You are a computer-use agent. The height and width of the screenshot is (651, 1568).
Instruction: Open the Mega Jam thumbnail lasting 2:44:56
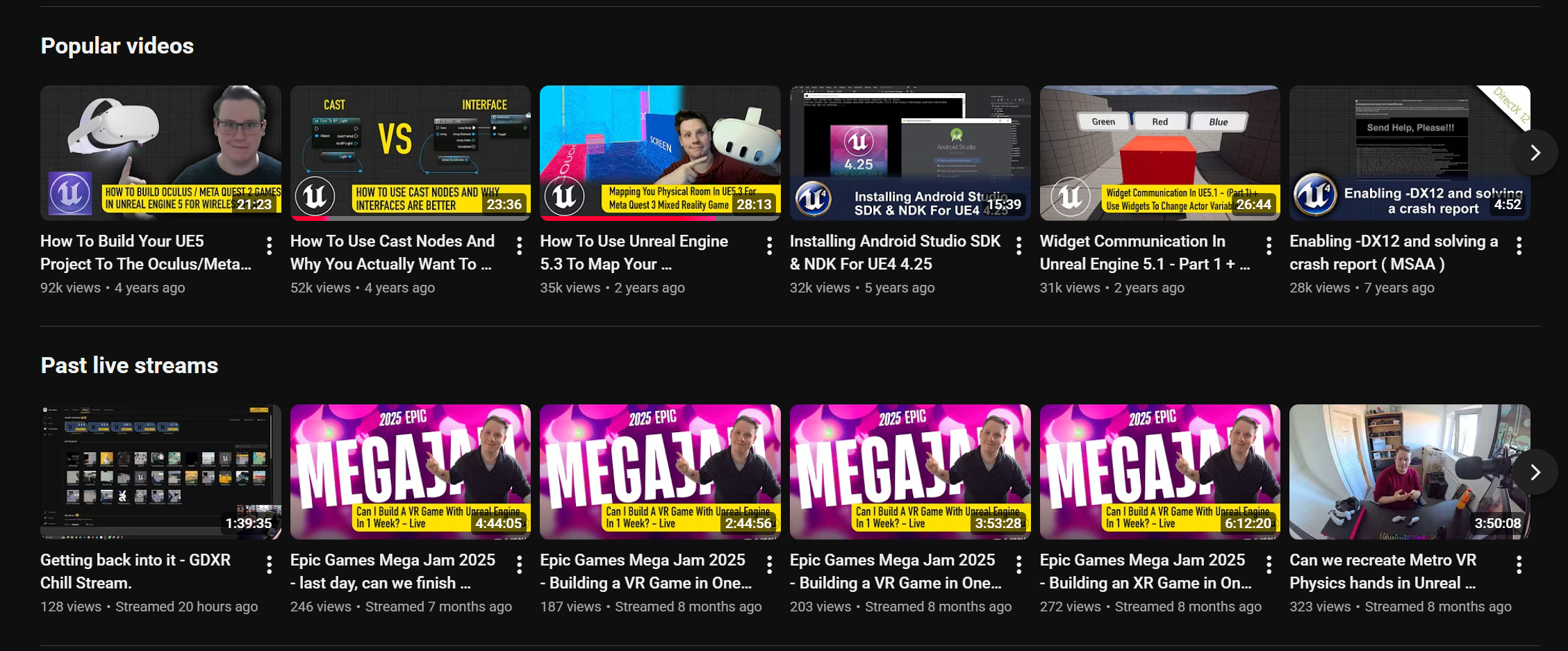660,472
